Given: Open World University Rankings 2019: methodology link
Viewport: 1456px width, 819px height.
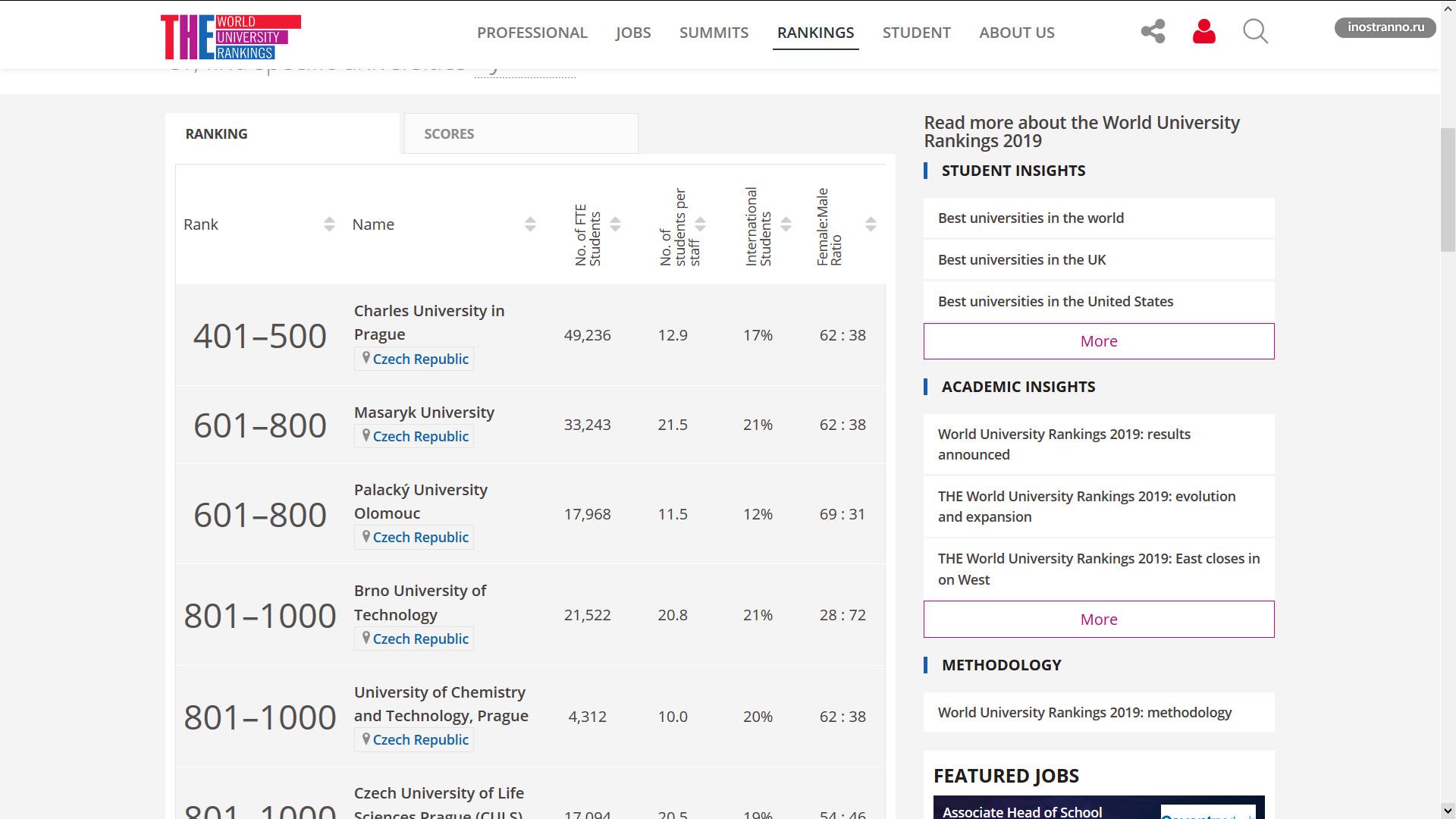Looking at the screenshot, I should (x=1084, y=713).
